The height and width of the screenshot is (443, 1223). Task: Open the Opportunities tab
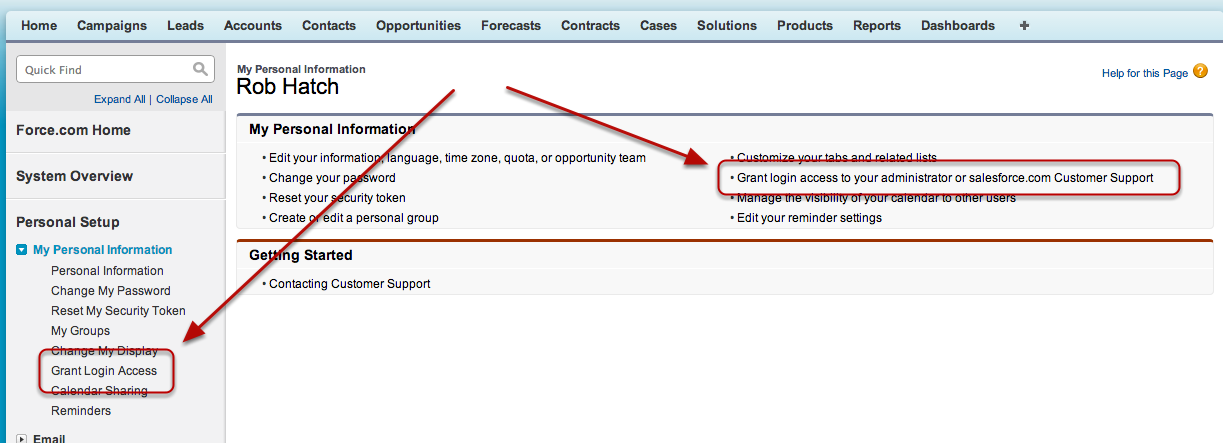pos(418,25)
